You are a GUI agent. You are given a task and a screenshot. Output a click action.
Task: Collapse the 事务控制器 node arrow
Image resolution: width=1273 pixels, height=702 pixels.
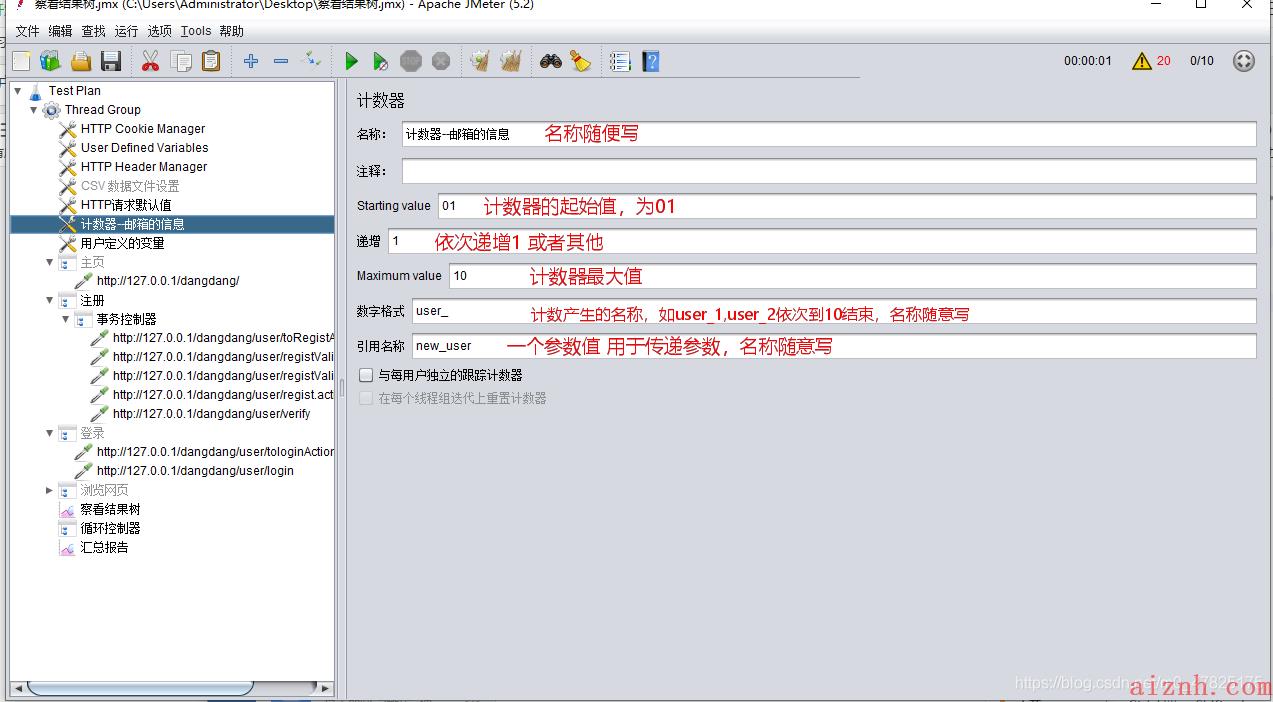pos(66,319)
